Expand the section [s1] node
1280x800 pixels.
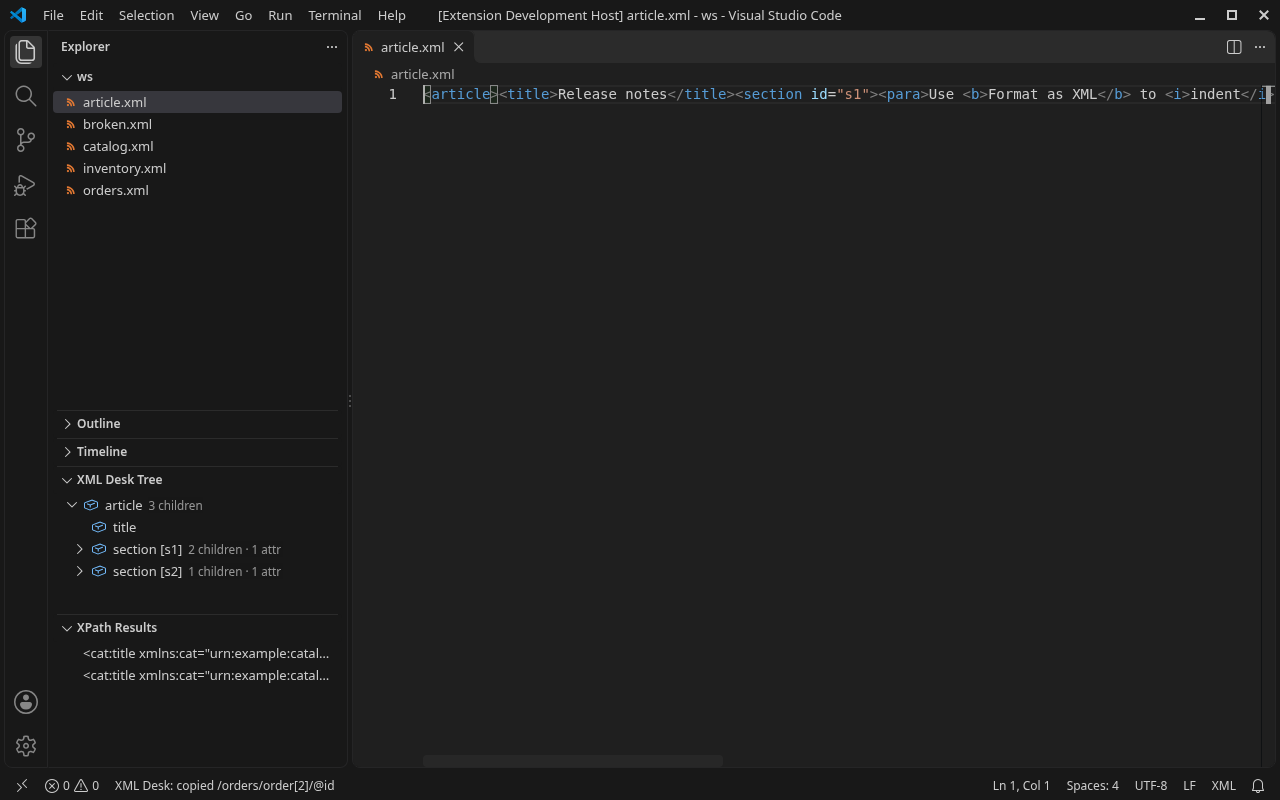(80, 550)
